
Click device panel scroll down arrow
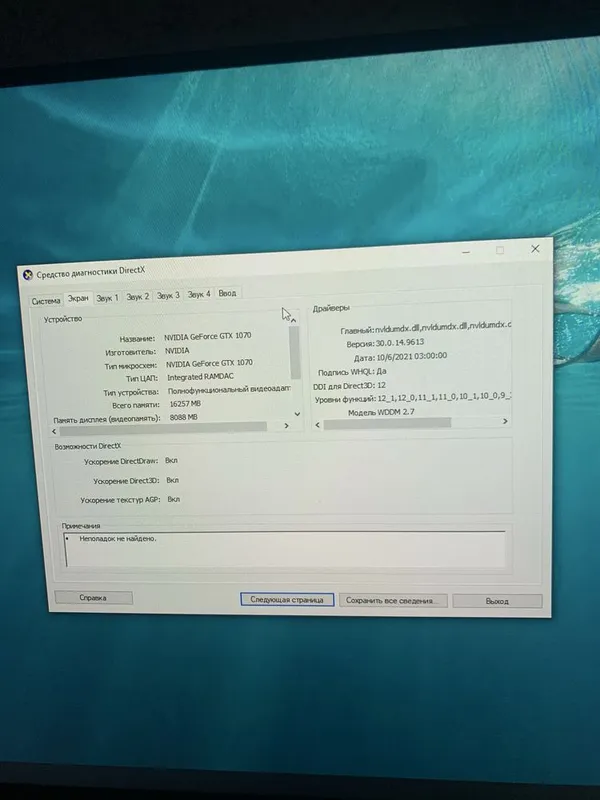(x=297, y=414)
